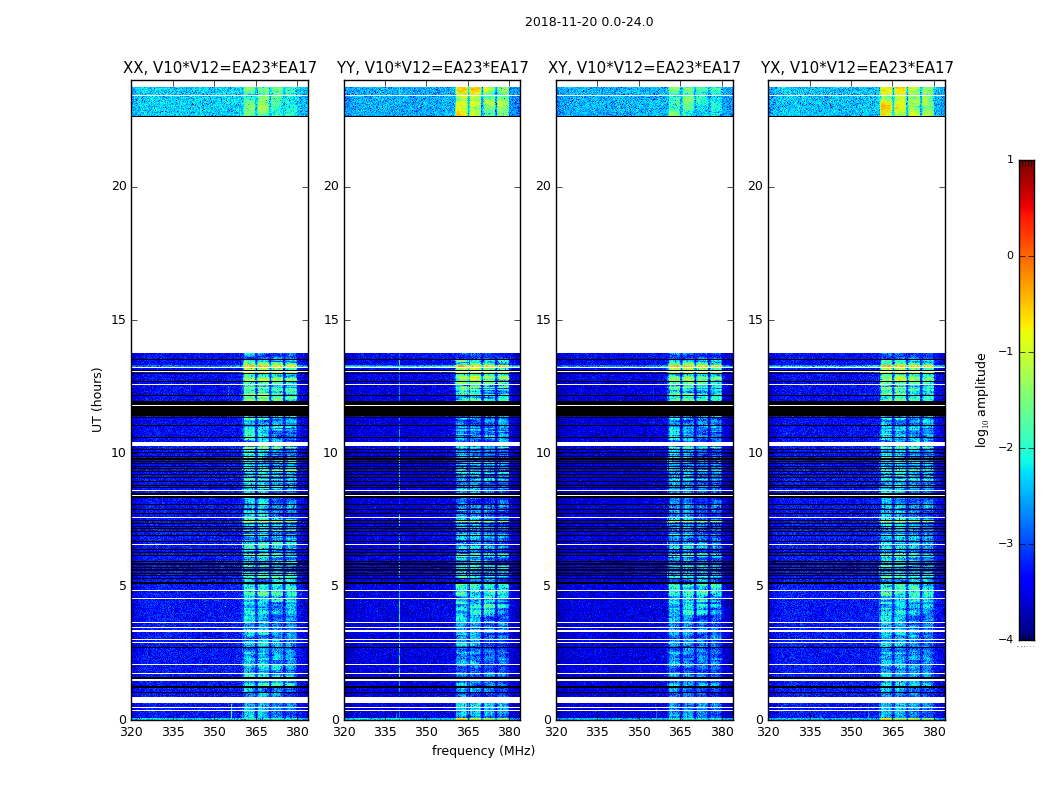
Task: Click the colorbar tick label 0
Action: tap(1010, 256)
